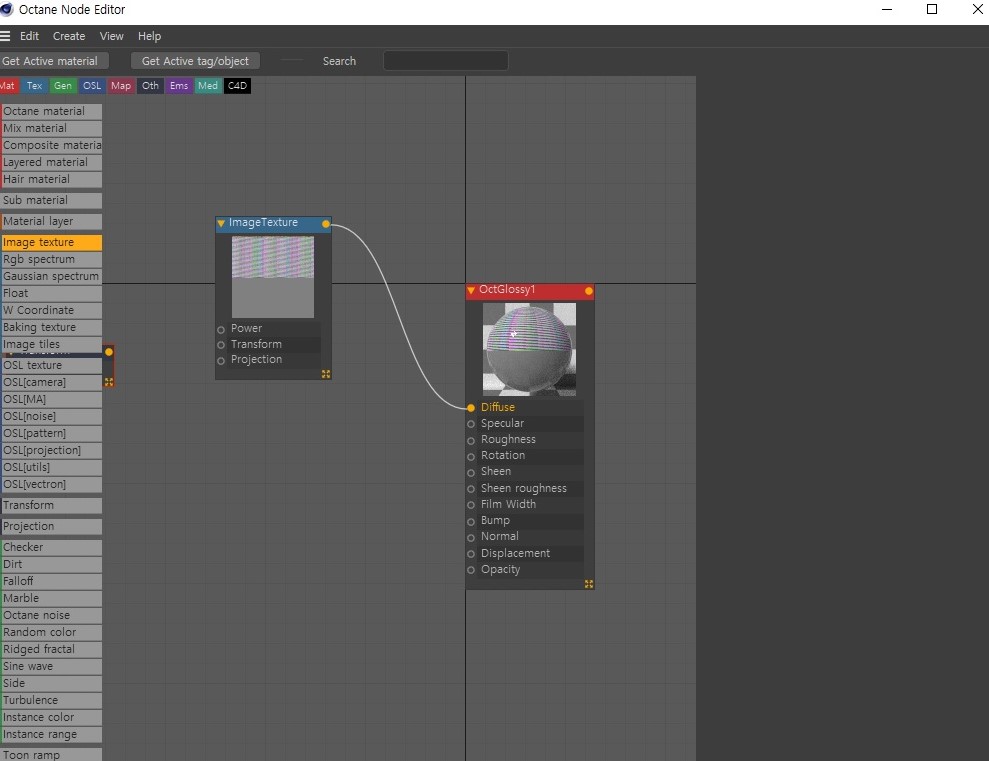Collapse the OctGlossy1 node triangle
The height and width of the screenshot is (761, 989).
coord(471,290)
